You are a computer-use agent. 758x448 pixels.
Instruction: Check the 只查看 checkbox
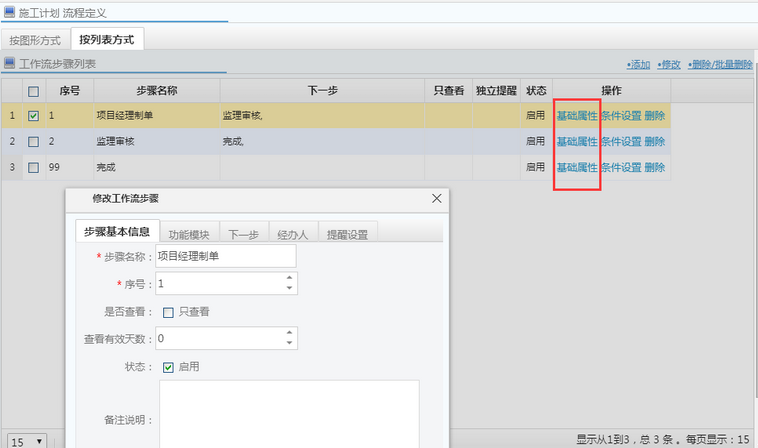click(169, 311)
